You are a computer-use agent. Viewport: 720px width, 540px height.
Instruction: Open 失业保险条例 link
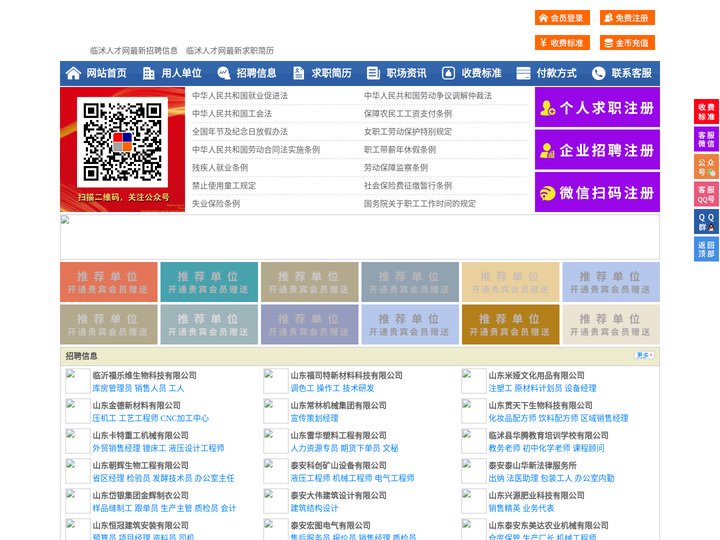pos(216,203)
